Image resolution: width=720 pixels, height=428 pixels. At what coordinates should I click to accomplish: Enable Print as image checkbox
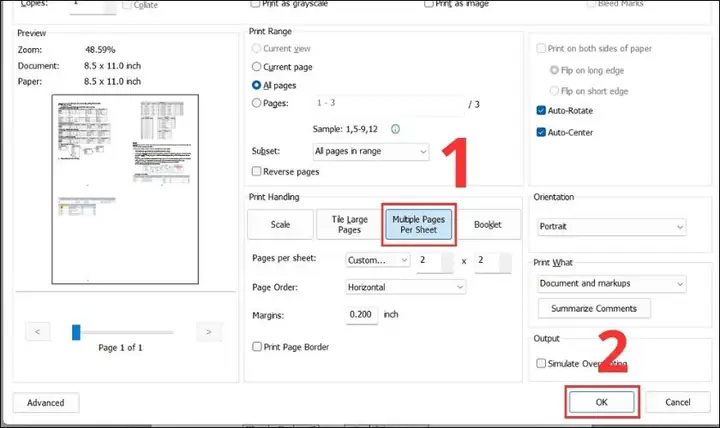coord(428,4)
